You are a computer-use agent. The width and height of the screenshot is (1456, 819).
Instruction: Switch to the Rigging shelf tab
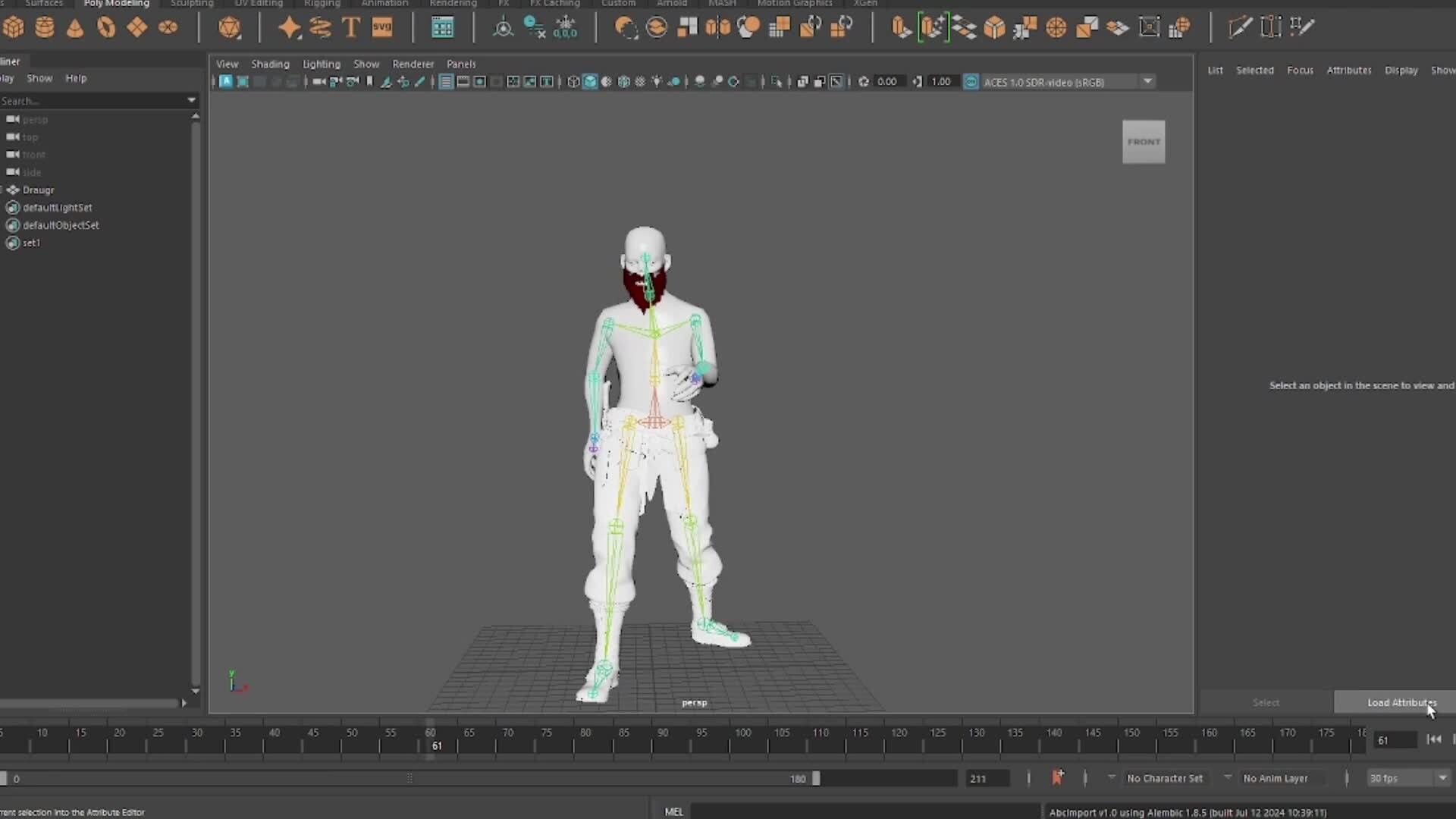(x=322, y=3)
